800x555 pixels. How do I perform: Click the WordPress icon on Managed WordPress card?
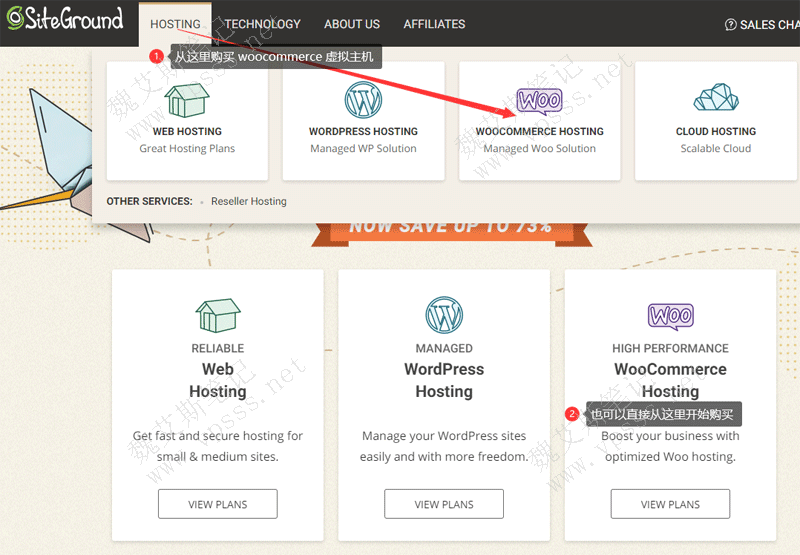tap(444, 315)
